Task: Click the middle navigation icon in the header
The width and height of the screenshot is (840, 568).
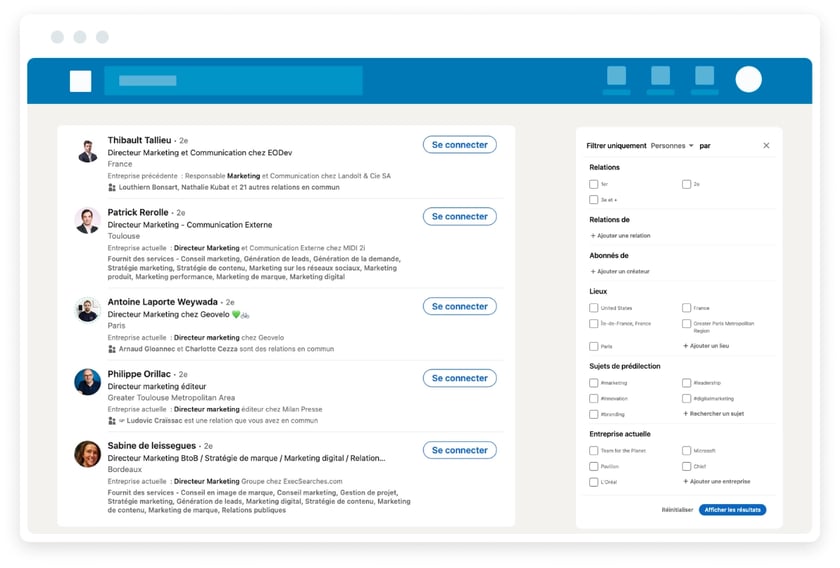Action: click(x=660, y=76)
